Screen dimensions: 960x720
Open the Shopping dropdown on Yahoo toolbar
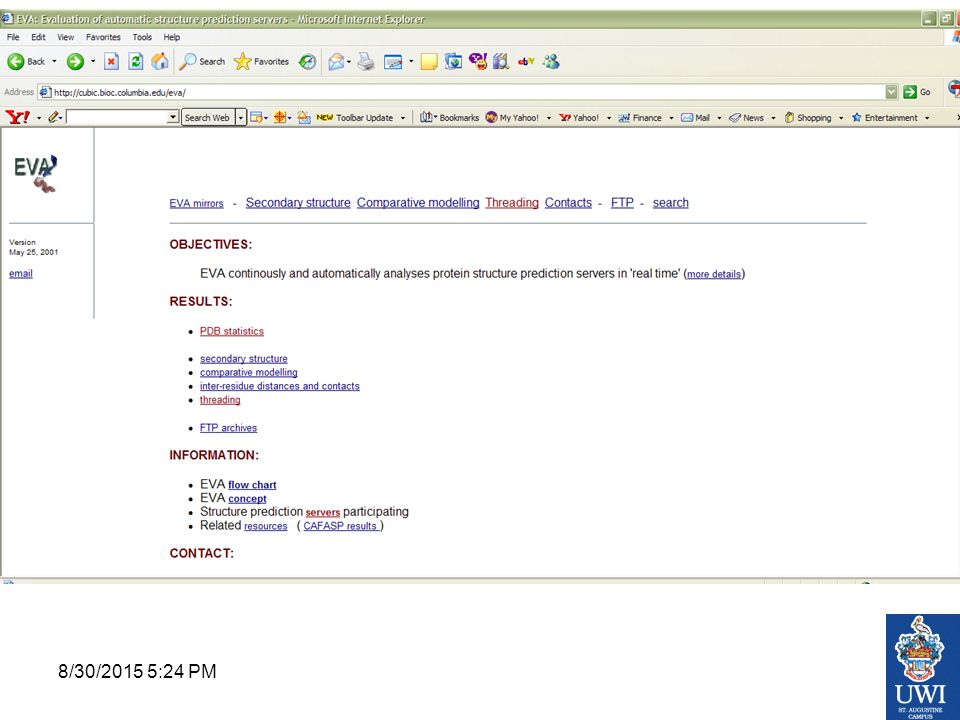(x=841, y=118)
